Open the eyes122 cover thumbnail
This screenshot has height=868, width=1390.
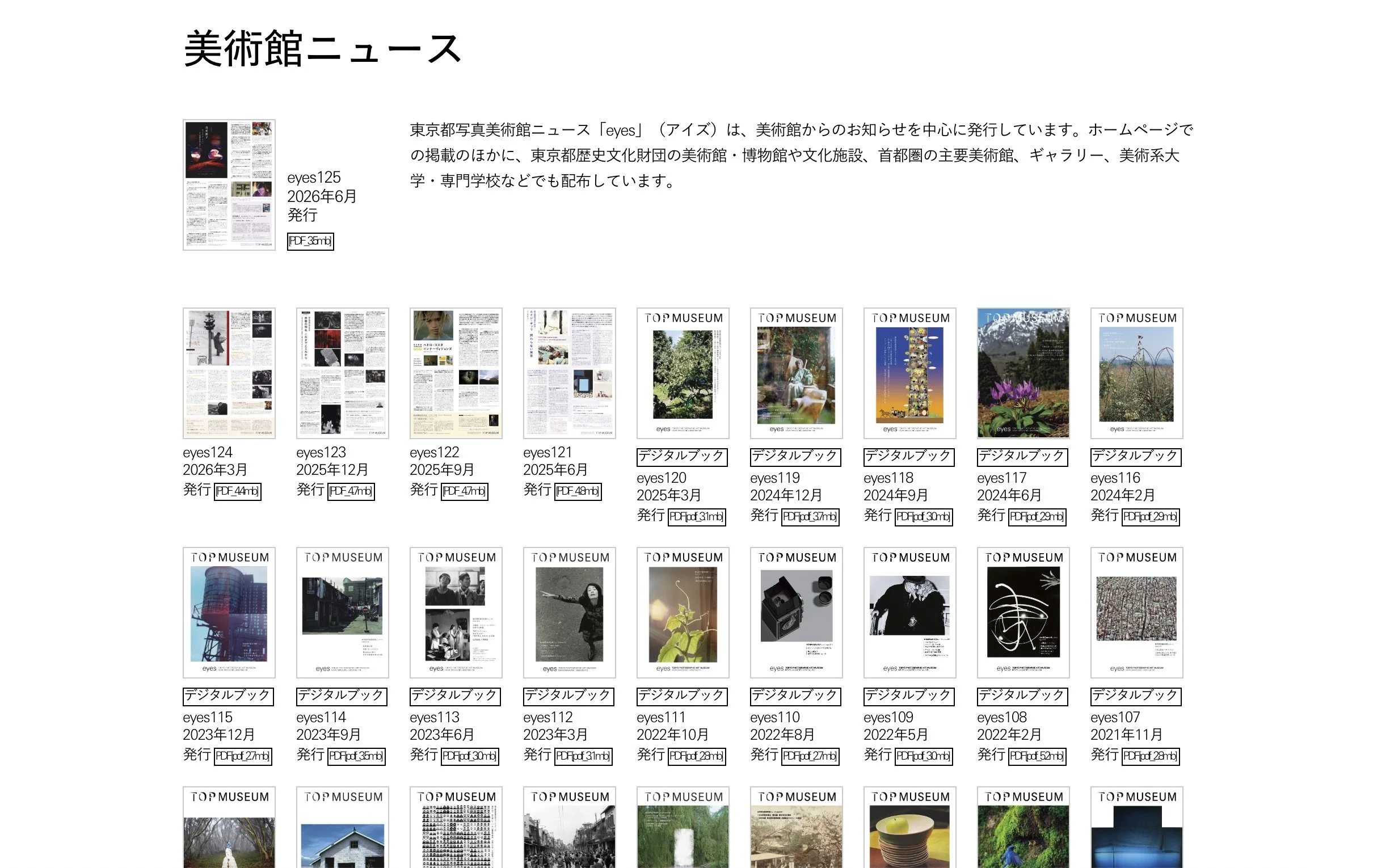click(456, 373)
